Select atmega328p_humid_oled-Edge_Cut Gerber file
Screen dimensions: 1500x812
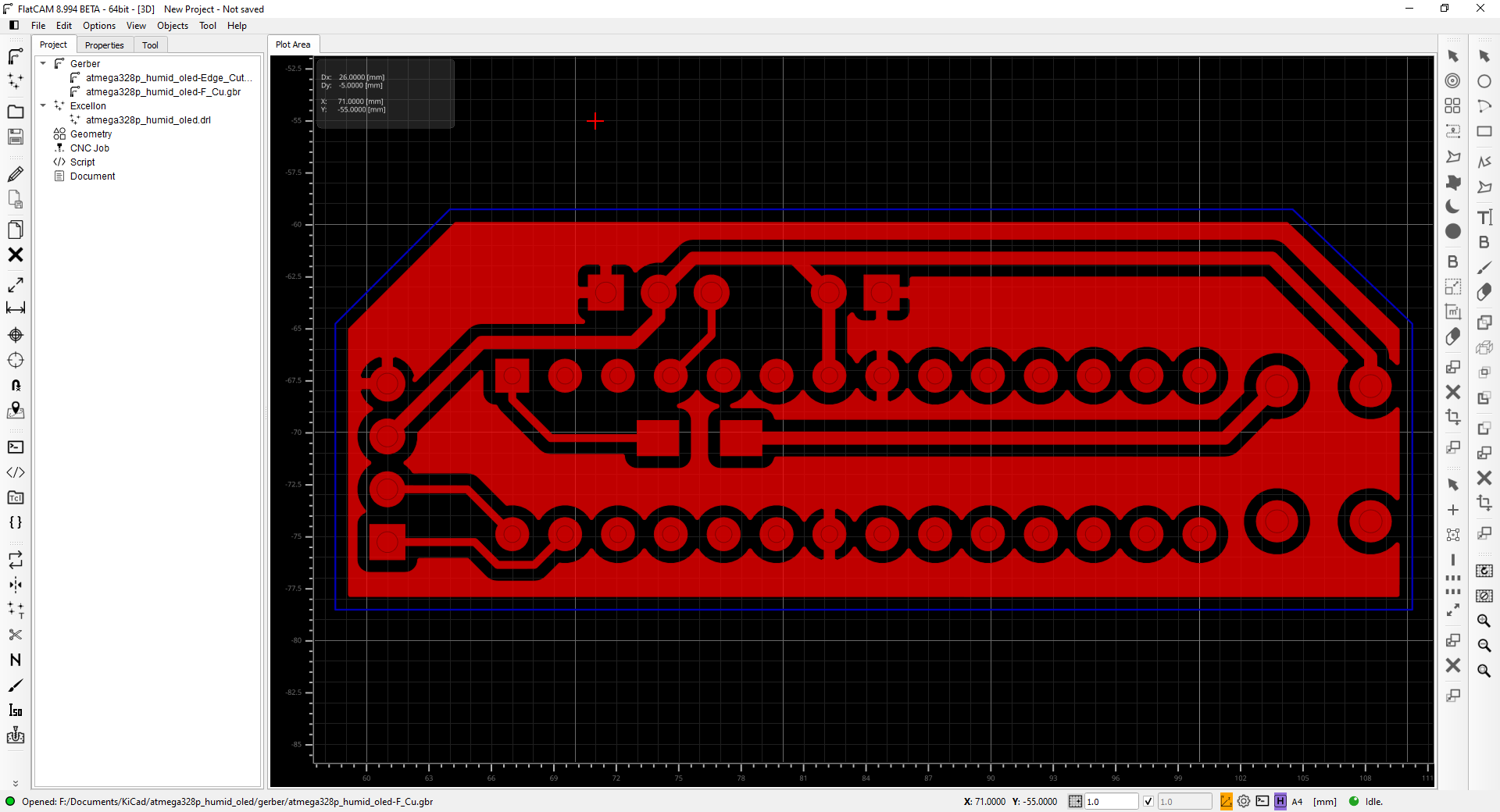pyautogui.click(x=169, y=77)
